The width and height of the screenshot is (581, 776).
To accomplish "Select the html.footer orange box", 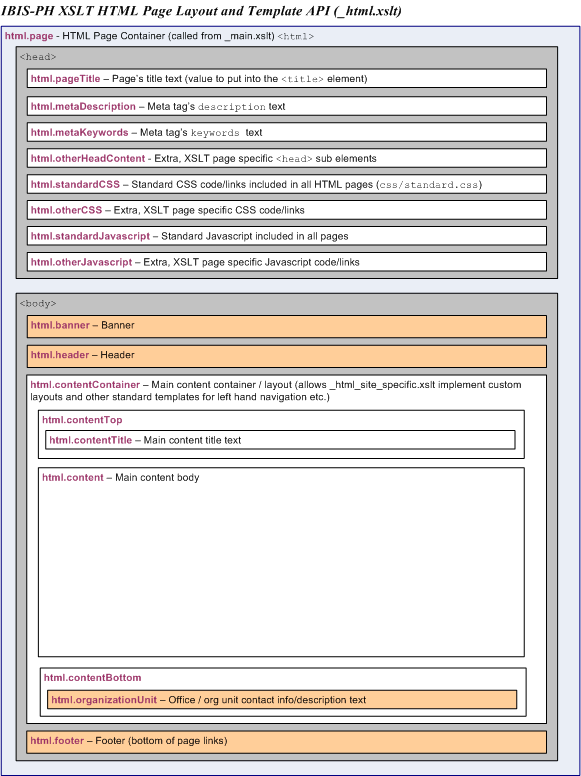I will point(287,742).
